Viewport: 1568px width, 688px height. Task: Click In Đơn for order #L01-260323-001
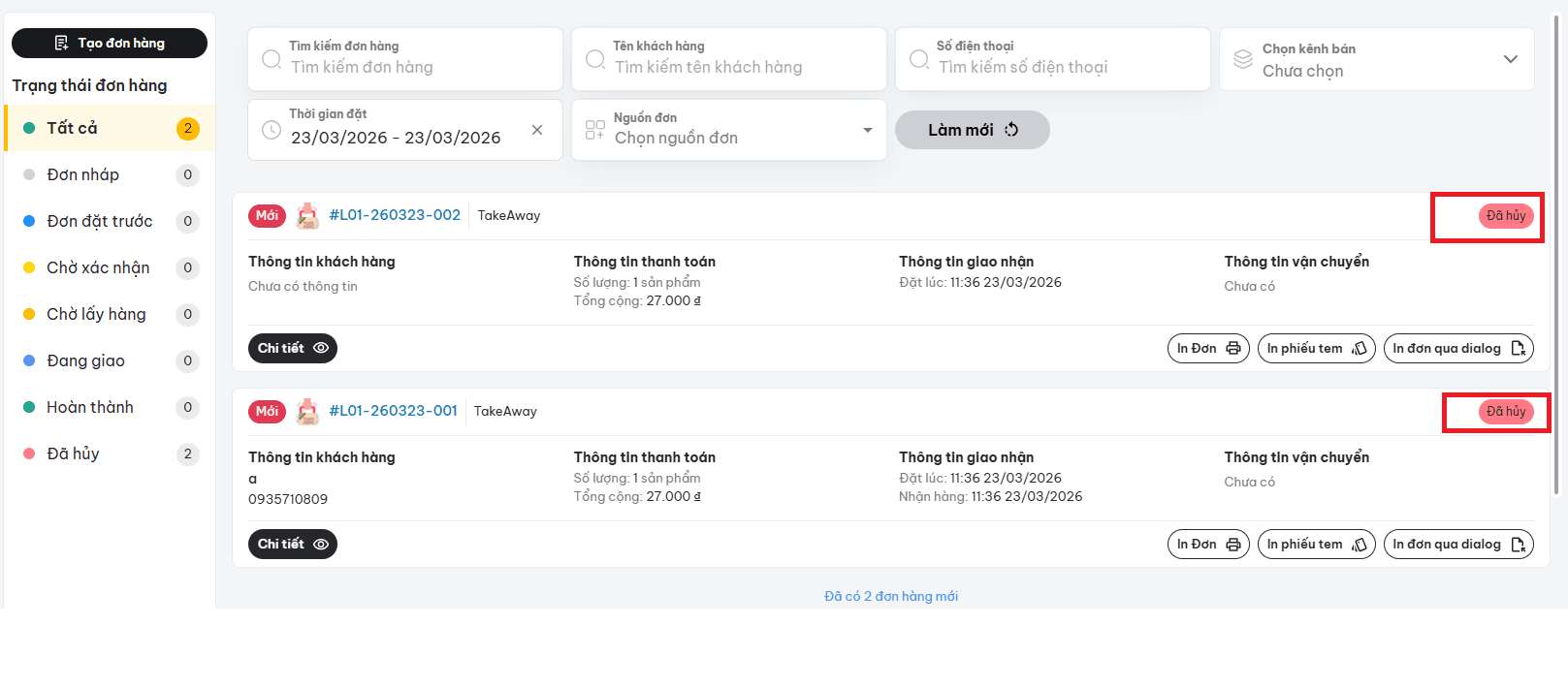tap(1208, 544)
